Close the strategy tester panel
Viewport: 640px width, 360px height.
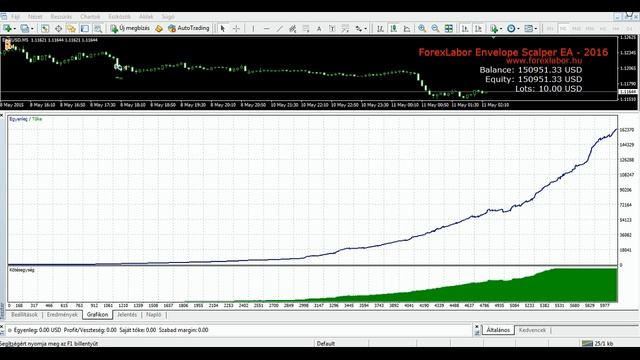tap(2, 116)
